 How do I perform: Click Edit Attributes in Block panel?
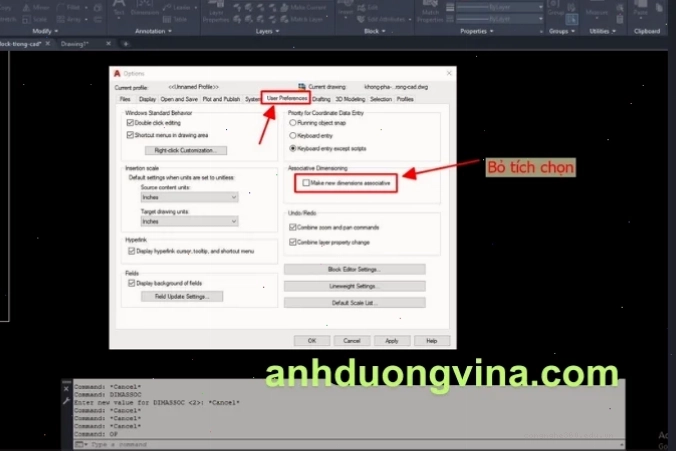(x=381, y=19)
